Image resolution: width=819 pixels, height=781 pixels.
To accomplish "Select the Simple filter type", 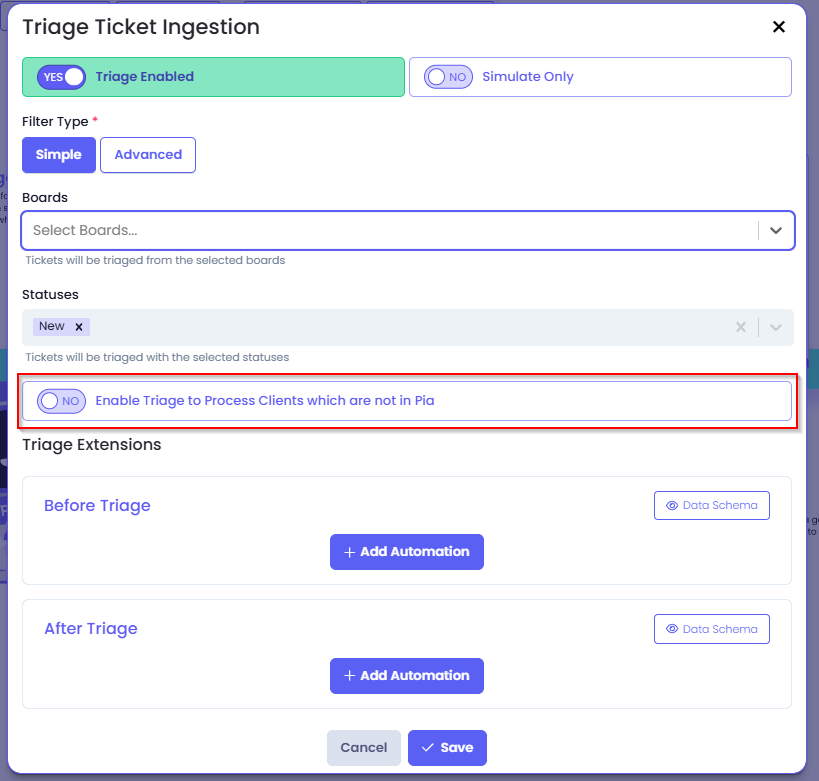I will (59, 155).
